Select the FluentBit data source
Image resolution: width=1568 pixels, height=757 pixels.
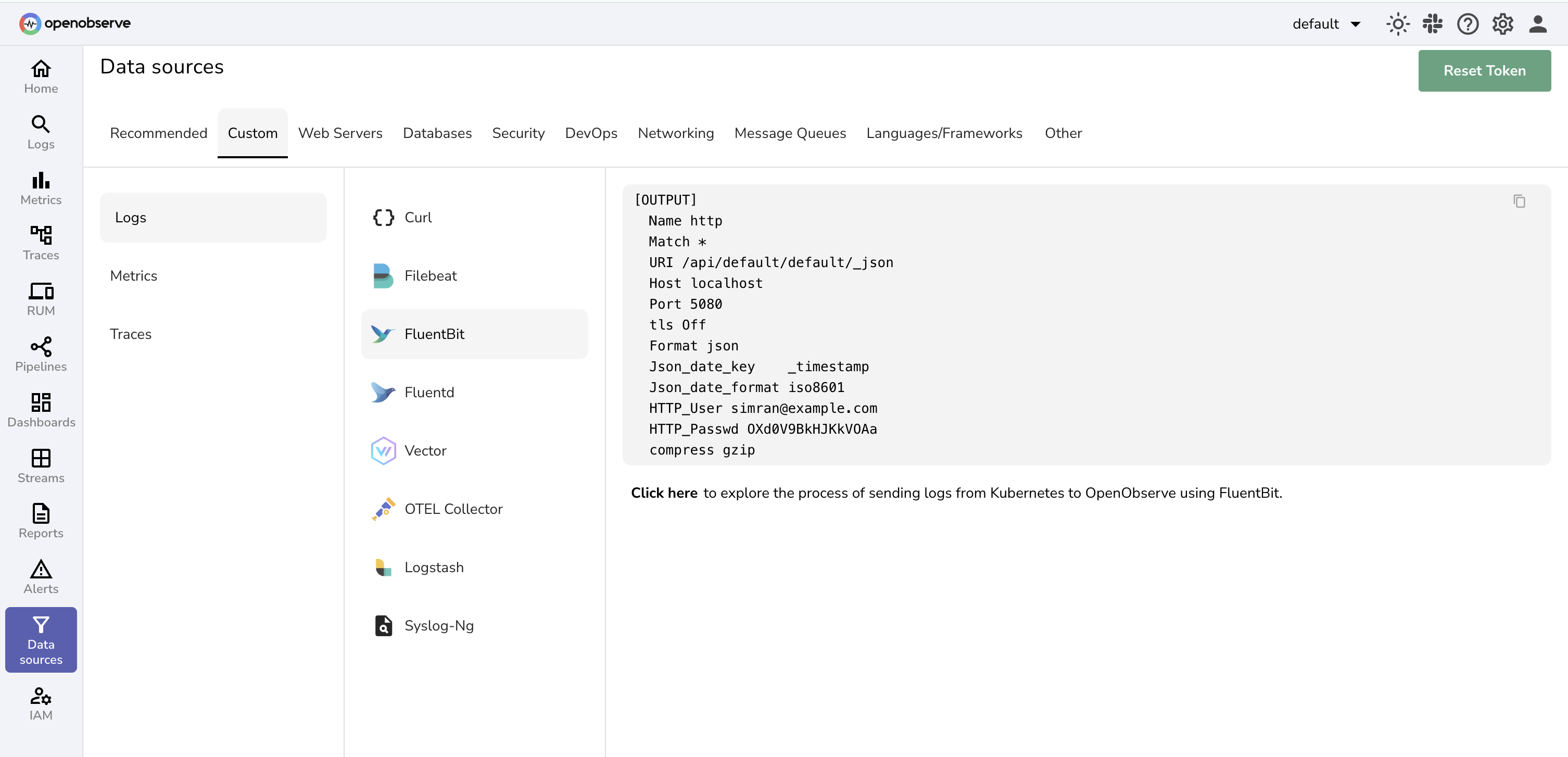(434, 334)
